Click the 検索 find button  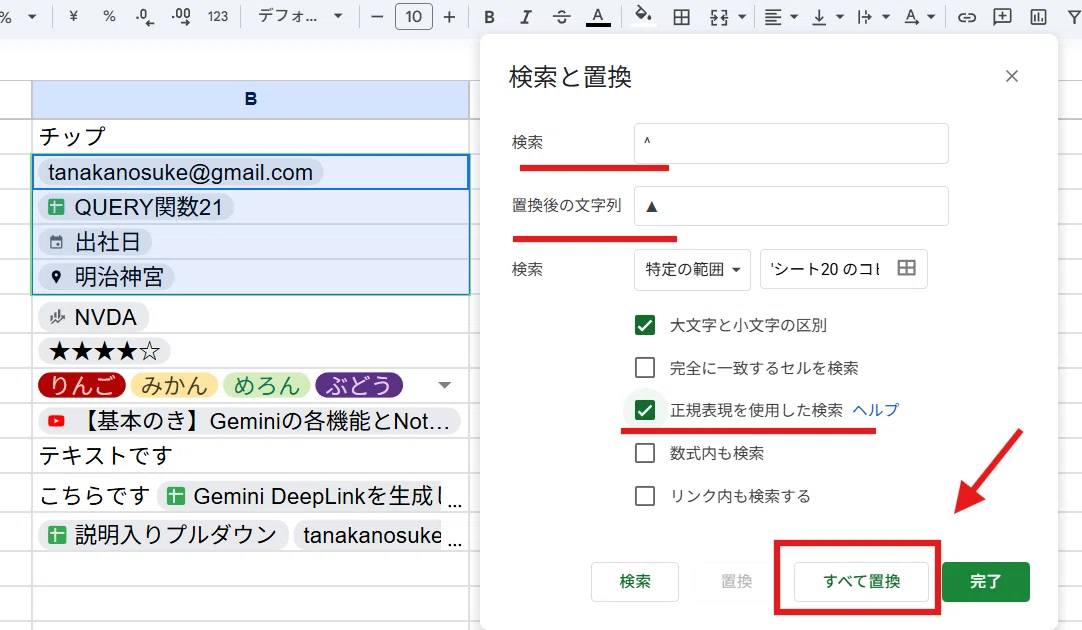[x=635, y=582]
